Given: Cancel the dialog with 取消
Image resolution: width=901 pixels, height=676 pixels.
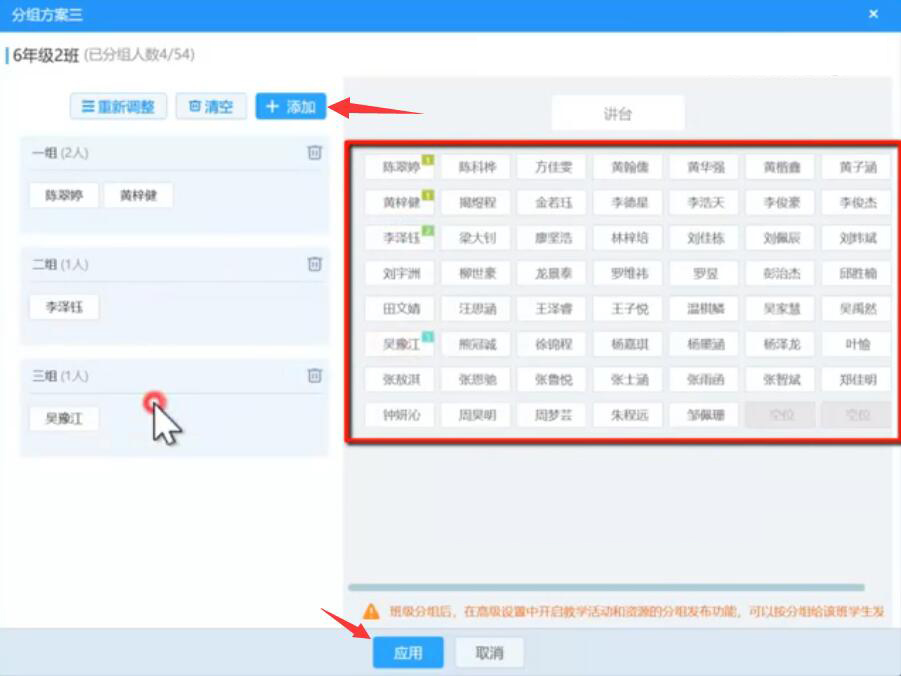Looking at the screenshot, I should pyautogui.click(x=489, y=652).
